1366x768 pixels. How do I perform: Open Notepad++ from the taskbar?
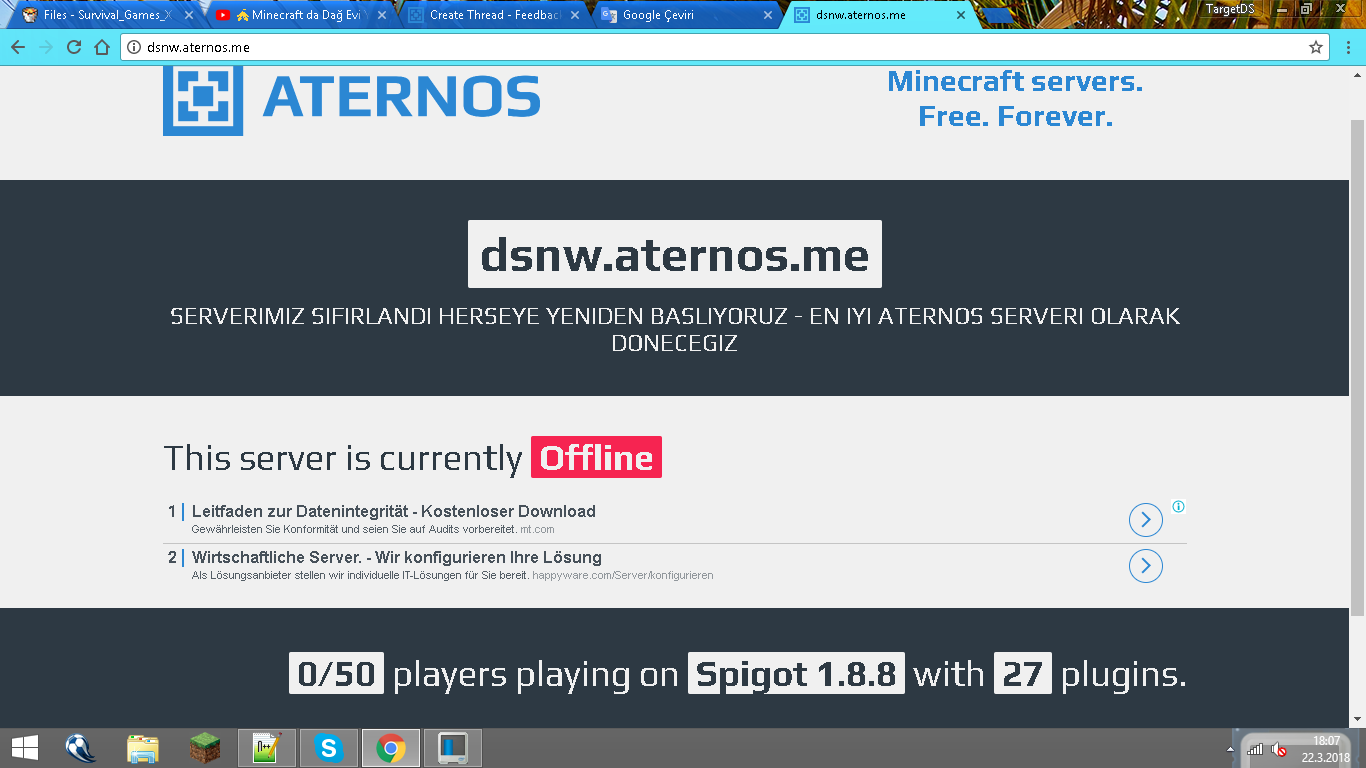pos(266,748)
